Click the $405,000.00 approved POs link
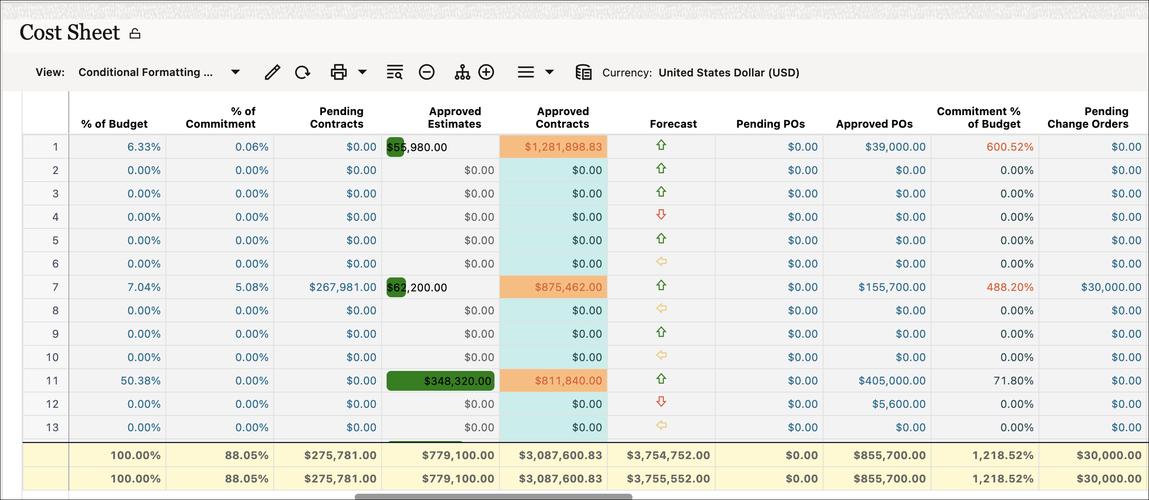1149x500 pixels. coord(891,380)
